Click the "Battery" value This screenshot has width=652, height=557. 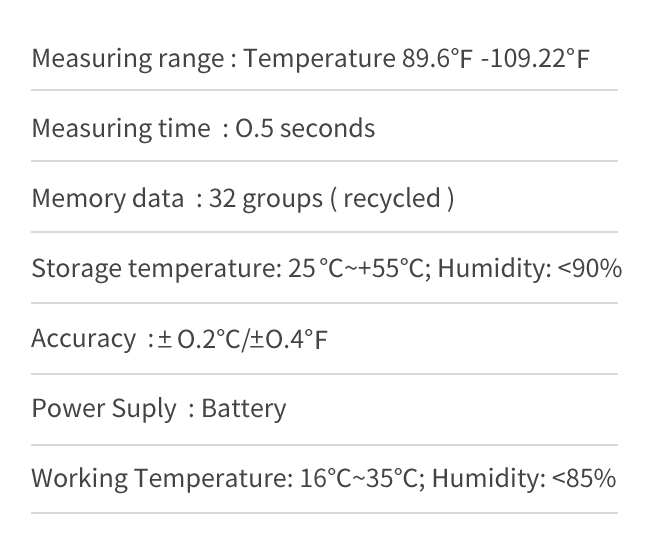click(244, 408)
